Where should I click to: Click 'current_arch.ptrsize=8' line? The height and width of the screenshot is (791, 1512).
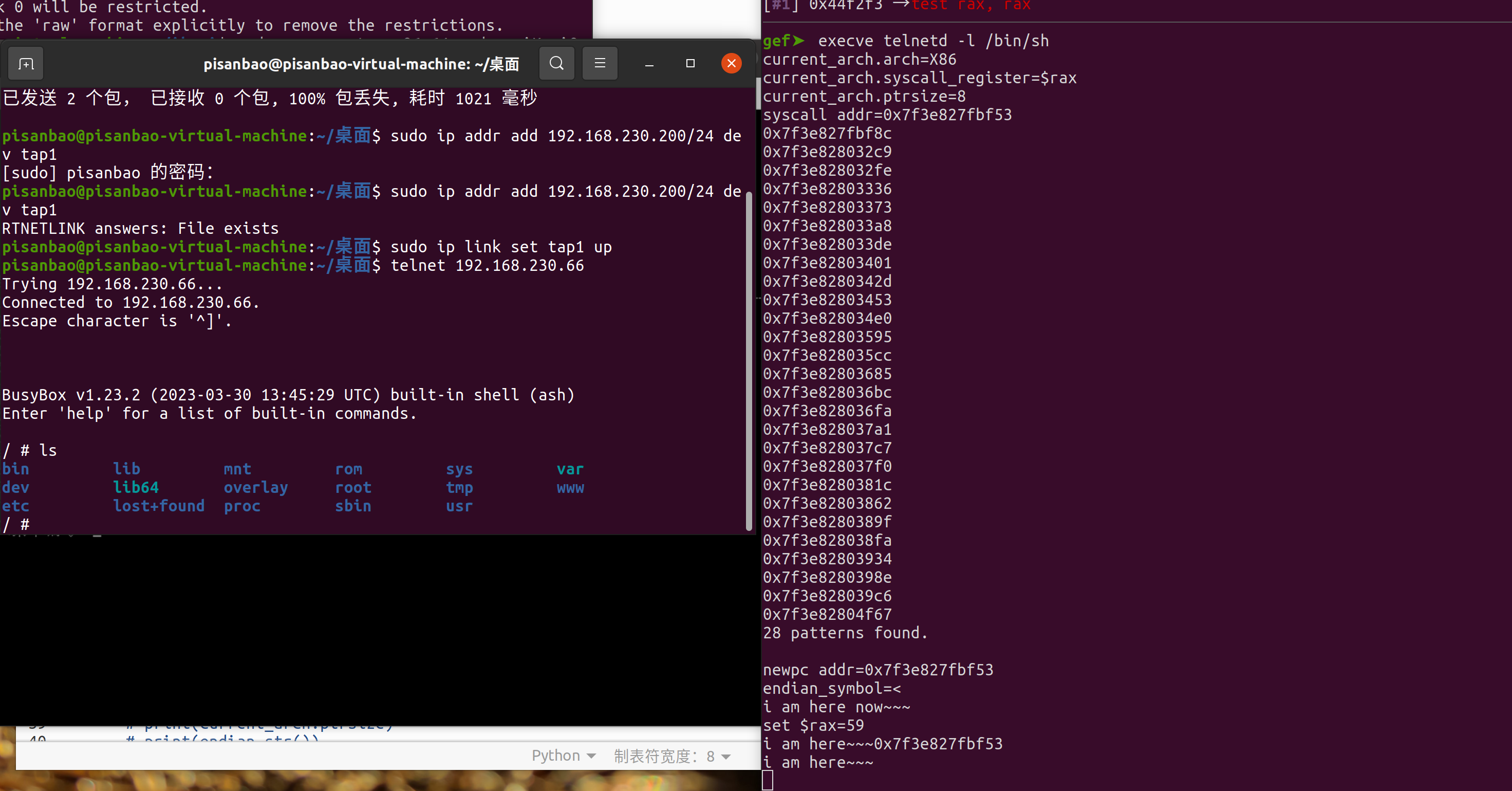click(864, 96)
